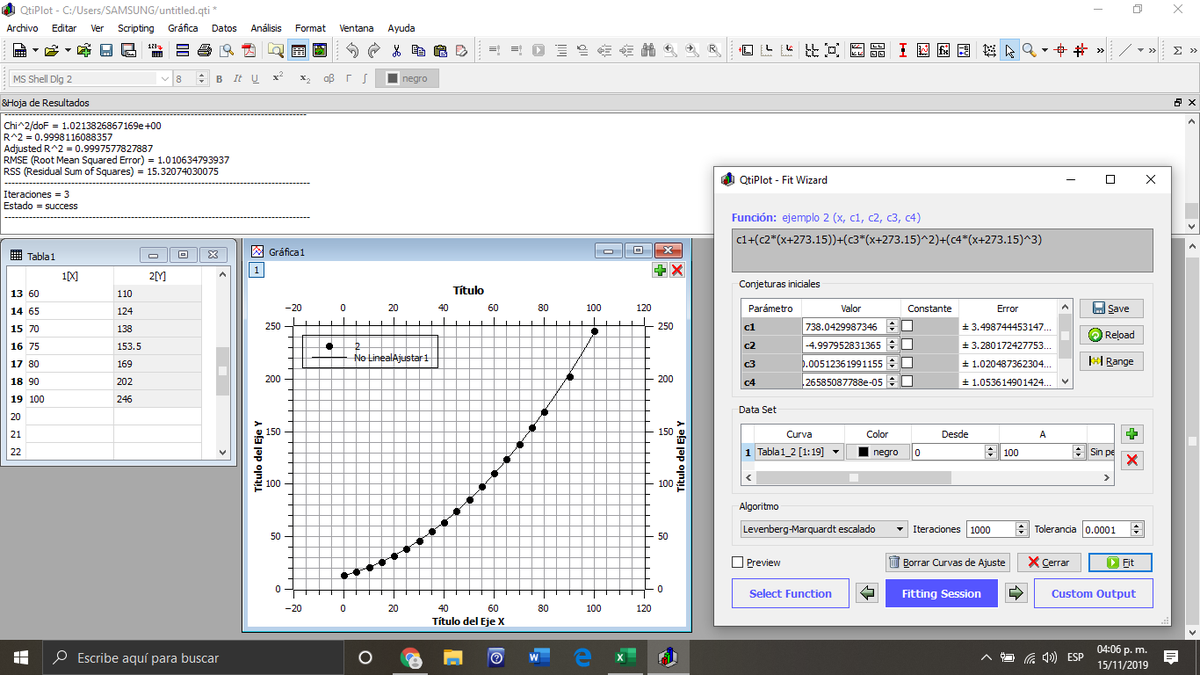Click the Undo arrow icon

pyautogui.click(x=352, y=50)
